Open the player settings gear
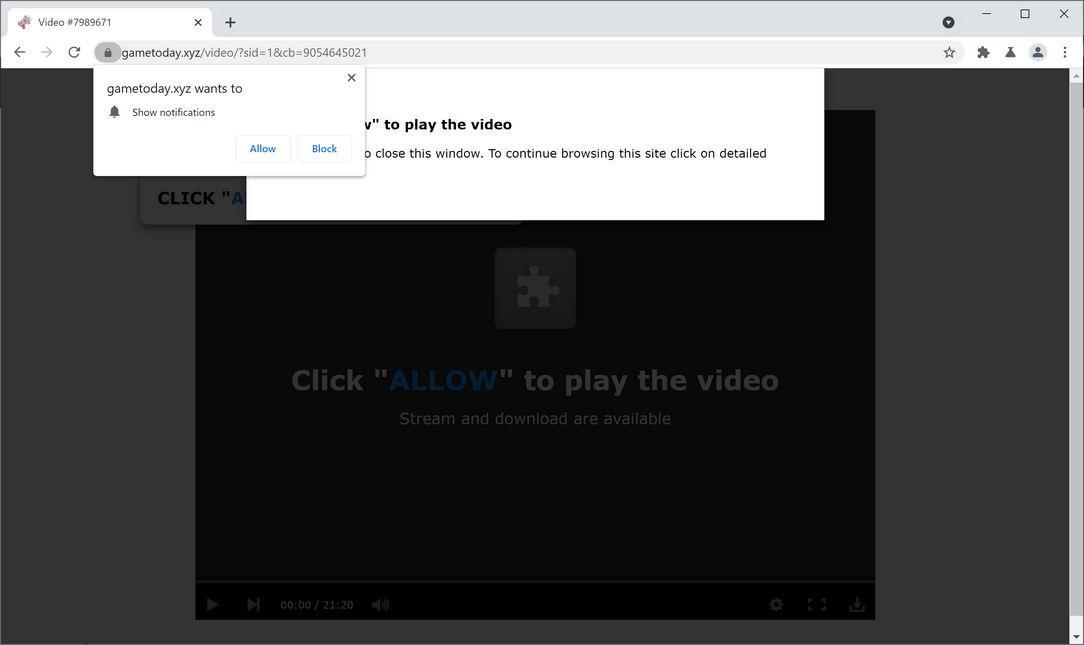The image size is (1084, 645). (776, 604)
